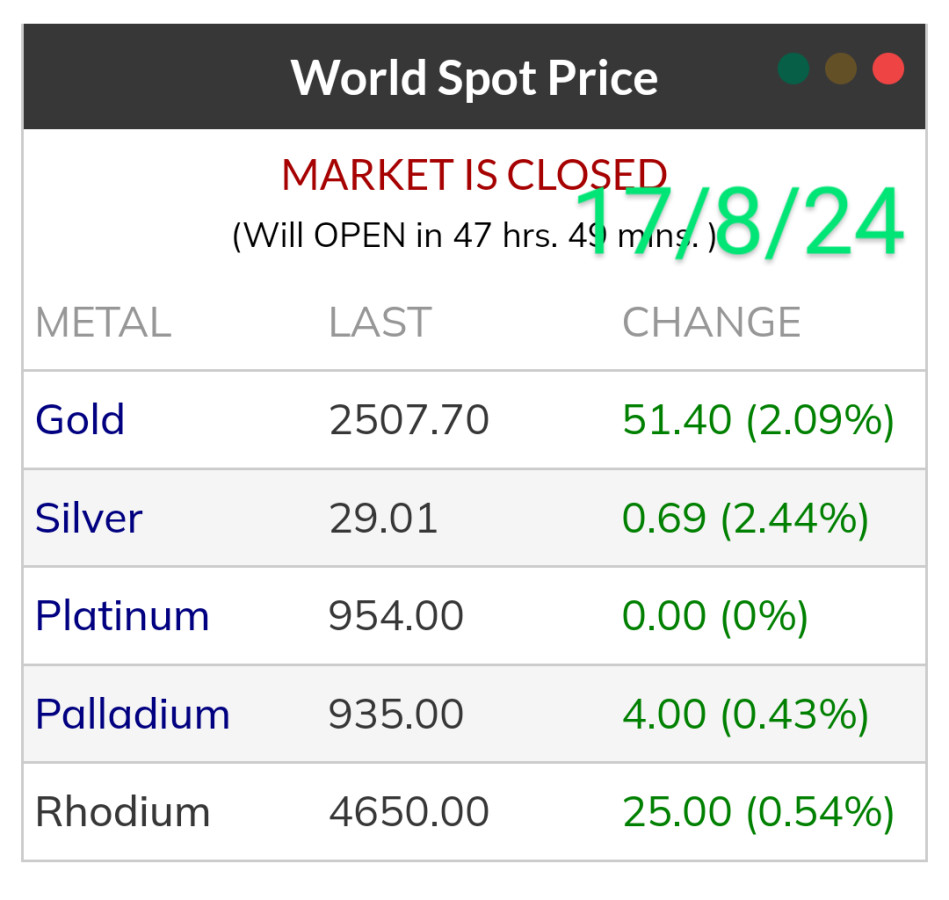This screenshot has height=900, width=949.
Task: Click the green dot in header
Action: 793,70
